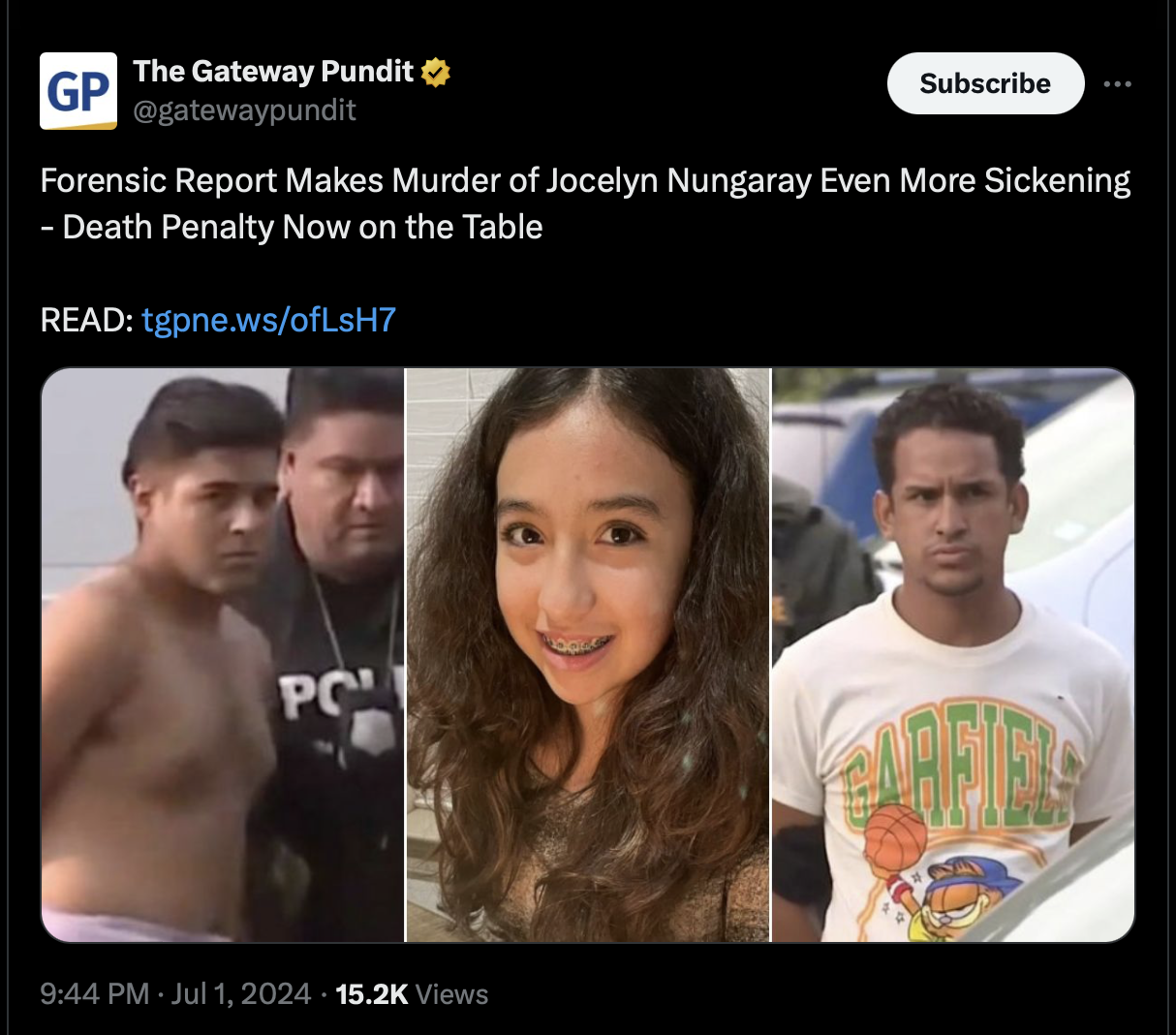This screenshot has height=1035, width=1176.
Task: Open the GP profile avatar
Action: point(78,91)
